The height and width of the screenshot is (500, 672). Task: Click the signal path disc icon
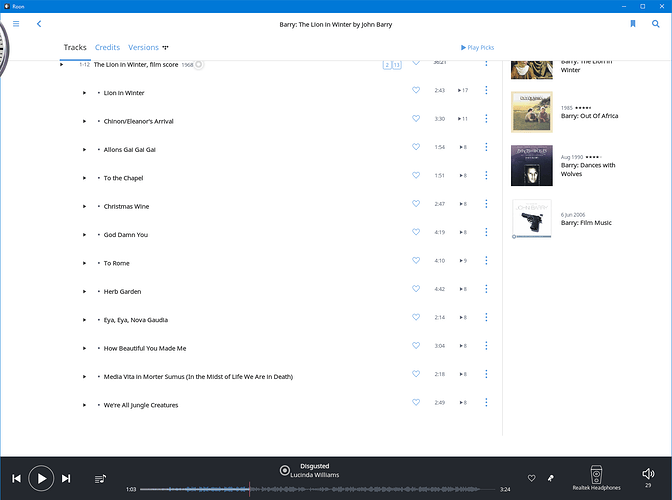click(284, 470)
